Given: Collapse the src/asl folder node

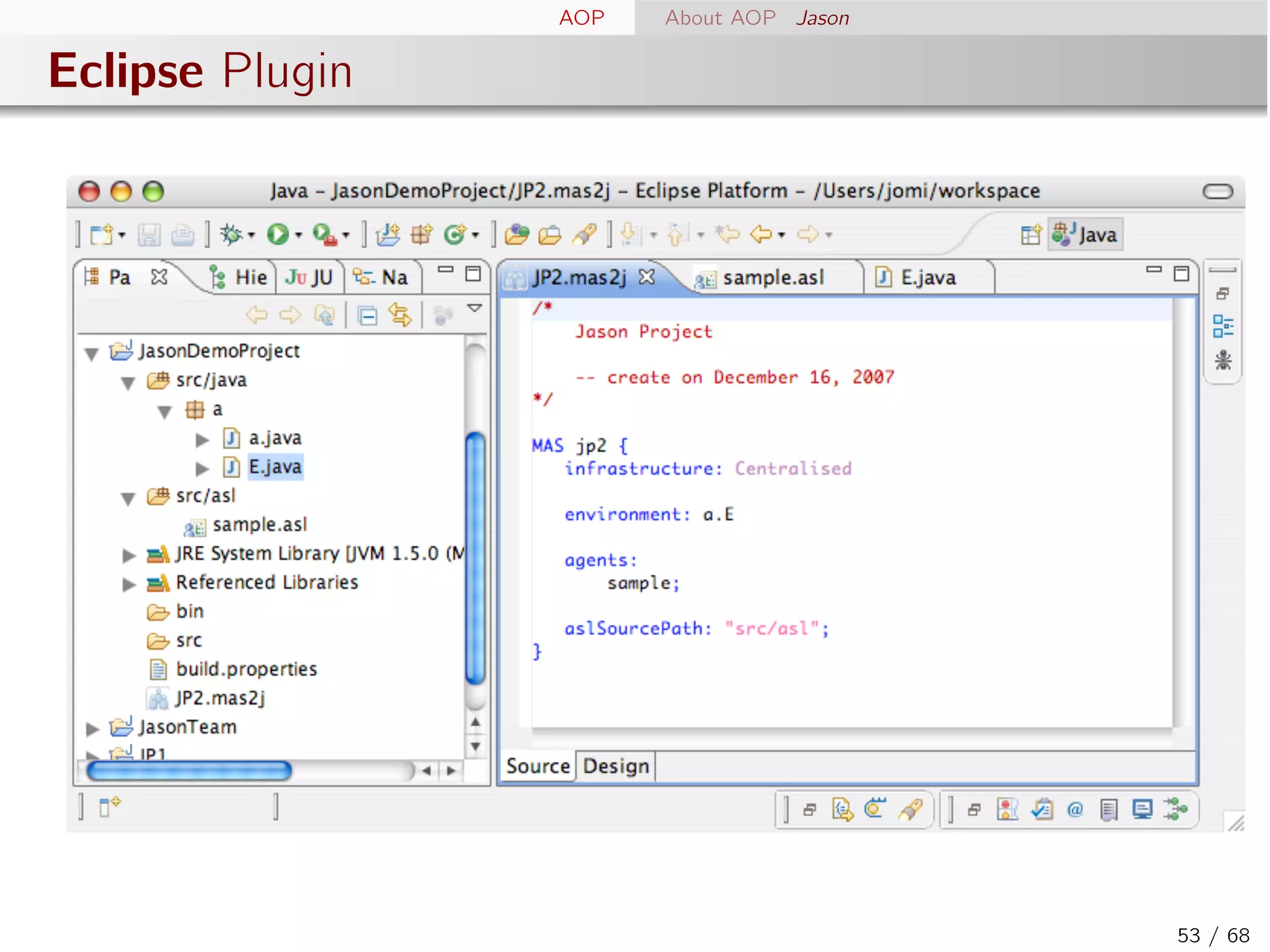Looking at the screenshot, I should pyautogui.click(x=128, y=499).
